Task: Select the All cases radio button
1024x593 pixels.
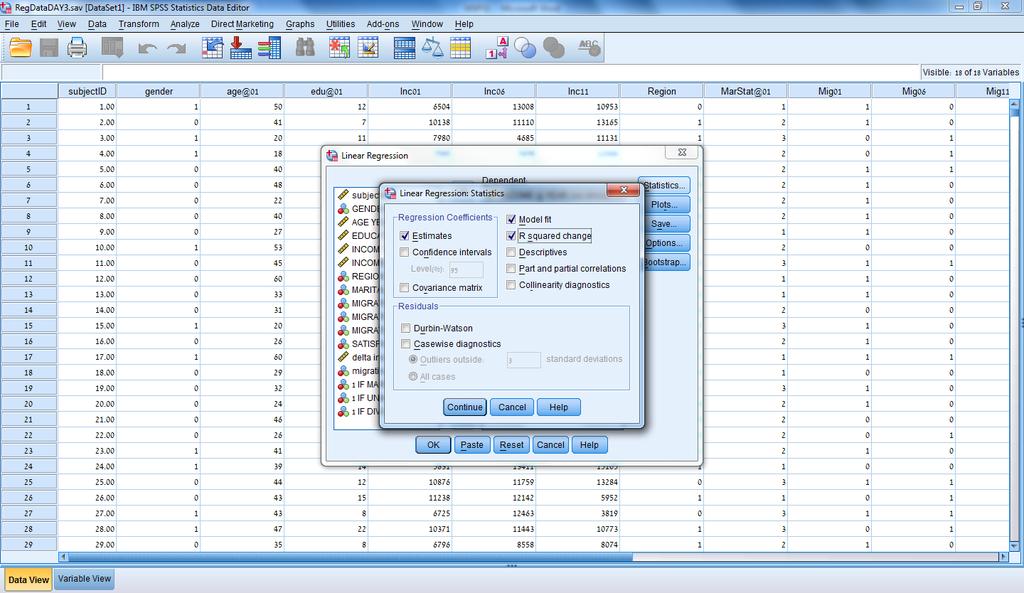Action: (x=413, y=376)
